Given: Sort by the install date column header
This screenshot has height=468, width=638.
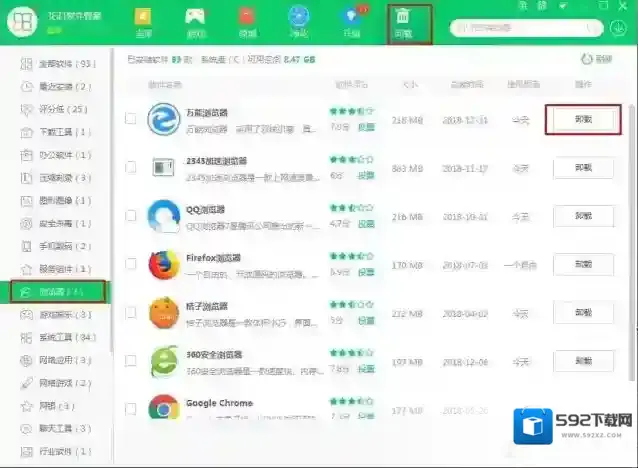Looking at the screenshot, I should point(468,84).
